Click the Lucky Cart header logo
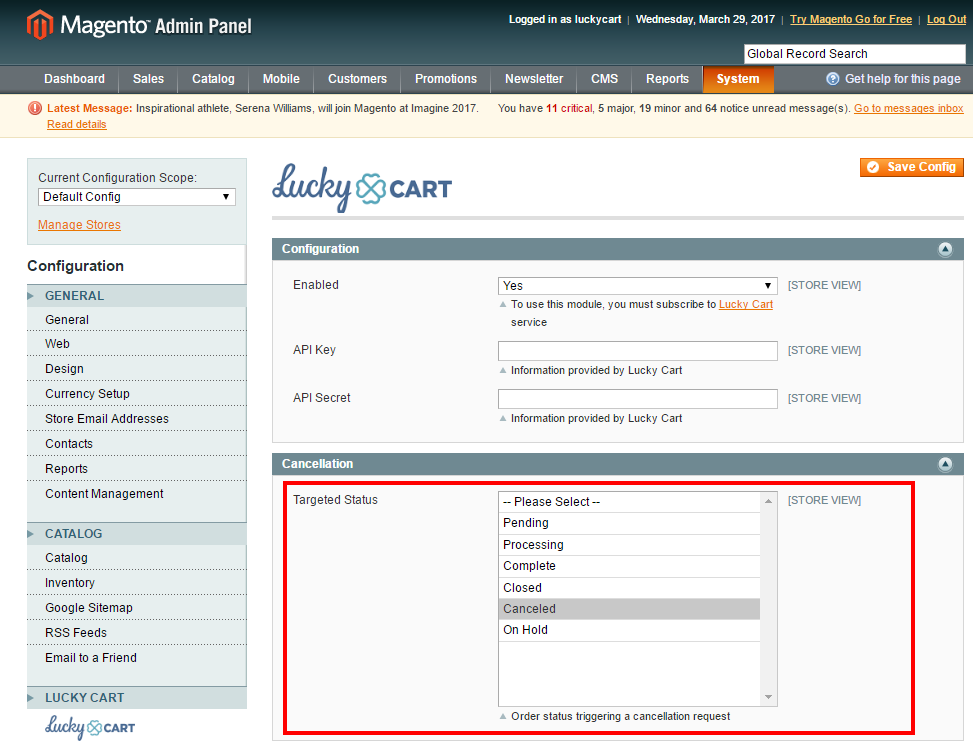The height and width of the screenshot is (744, 973). coord(362,187)
